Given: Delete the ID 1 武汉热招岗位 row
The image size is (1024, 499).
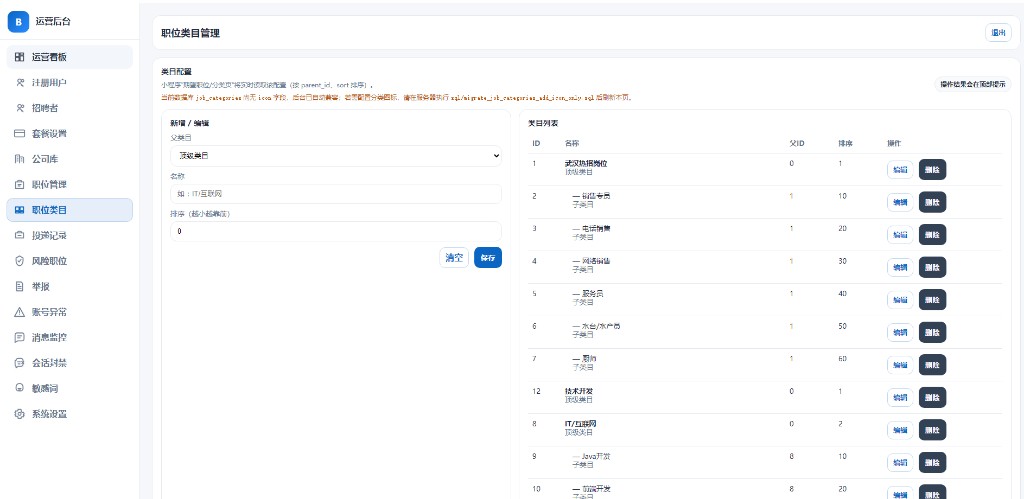Looking at the screenshot, I should click(x=932, y=169).
